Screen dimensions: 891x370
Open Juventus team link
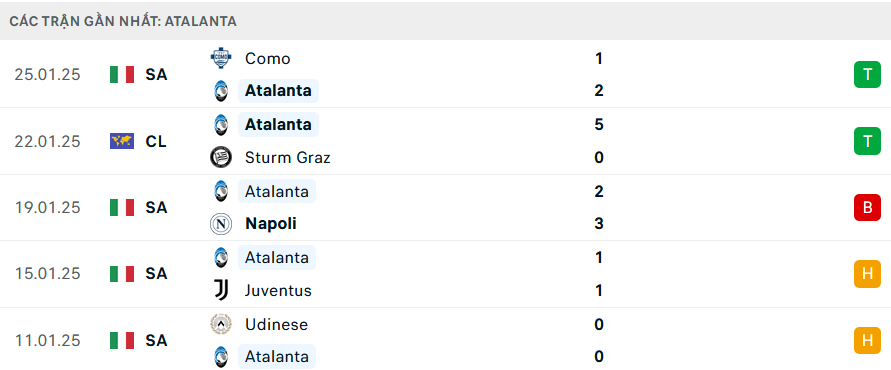[x=278, y=290]
